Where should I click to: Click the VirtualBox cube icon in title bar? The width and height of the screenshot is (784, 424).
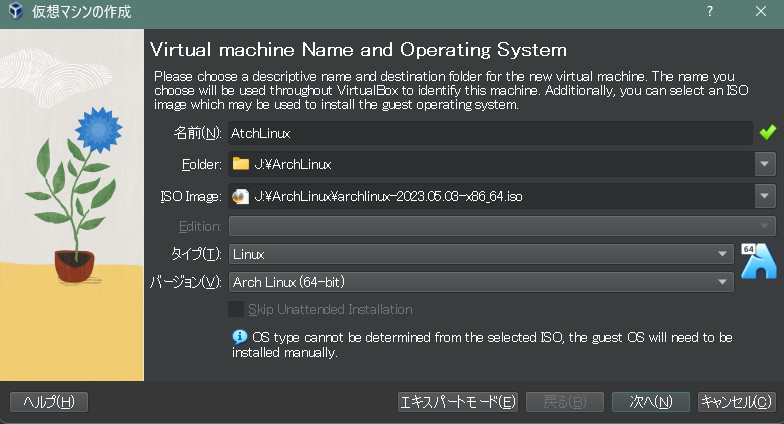tap(16, 10)
